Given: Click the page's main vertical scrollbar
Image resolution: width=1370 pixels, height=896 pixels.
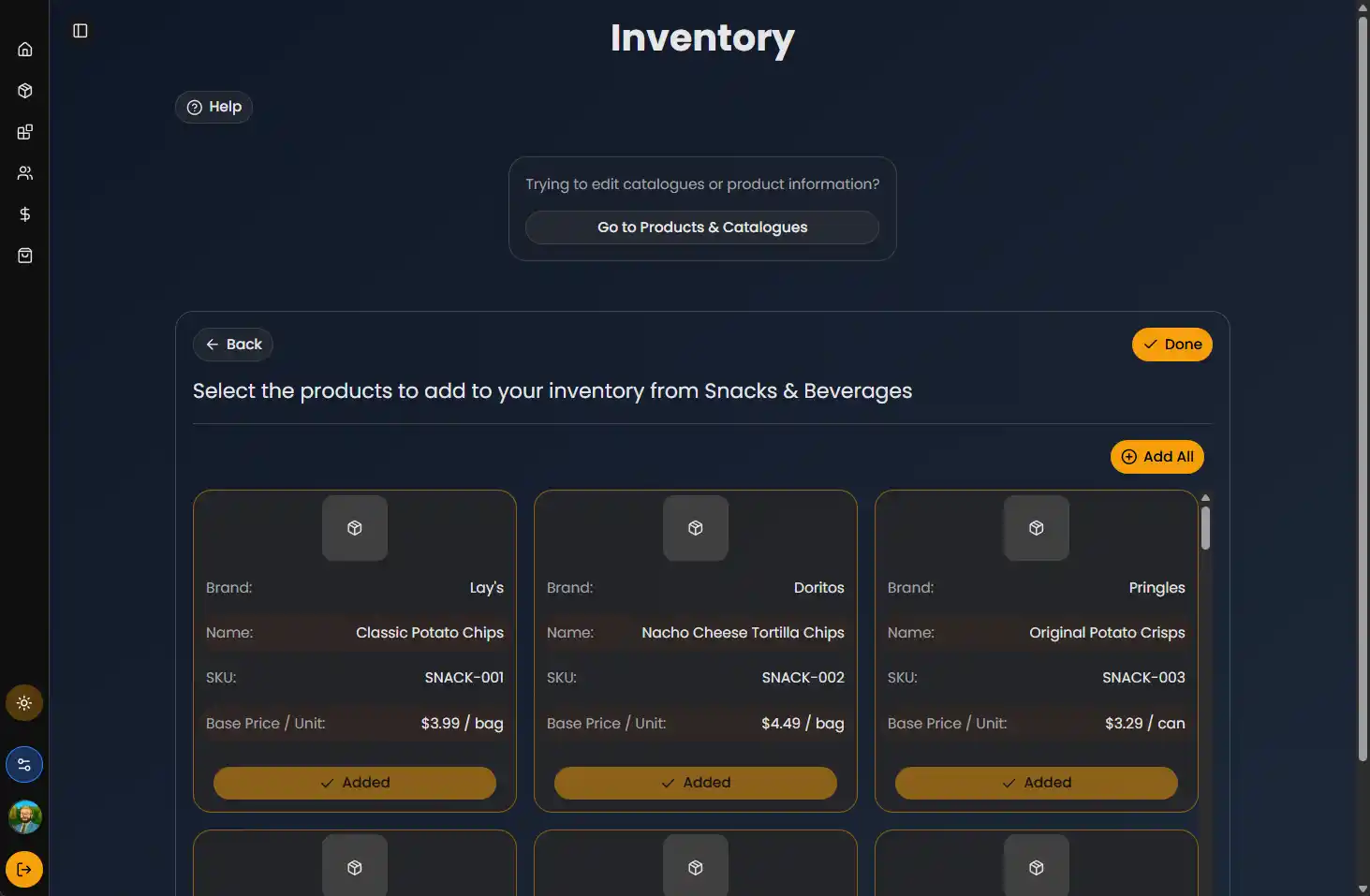Looking at the screenshot, I should 1363,389.
